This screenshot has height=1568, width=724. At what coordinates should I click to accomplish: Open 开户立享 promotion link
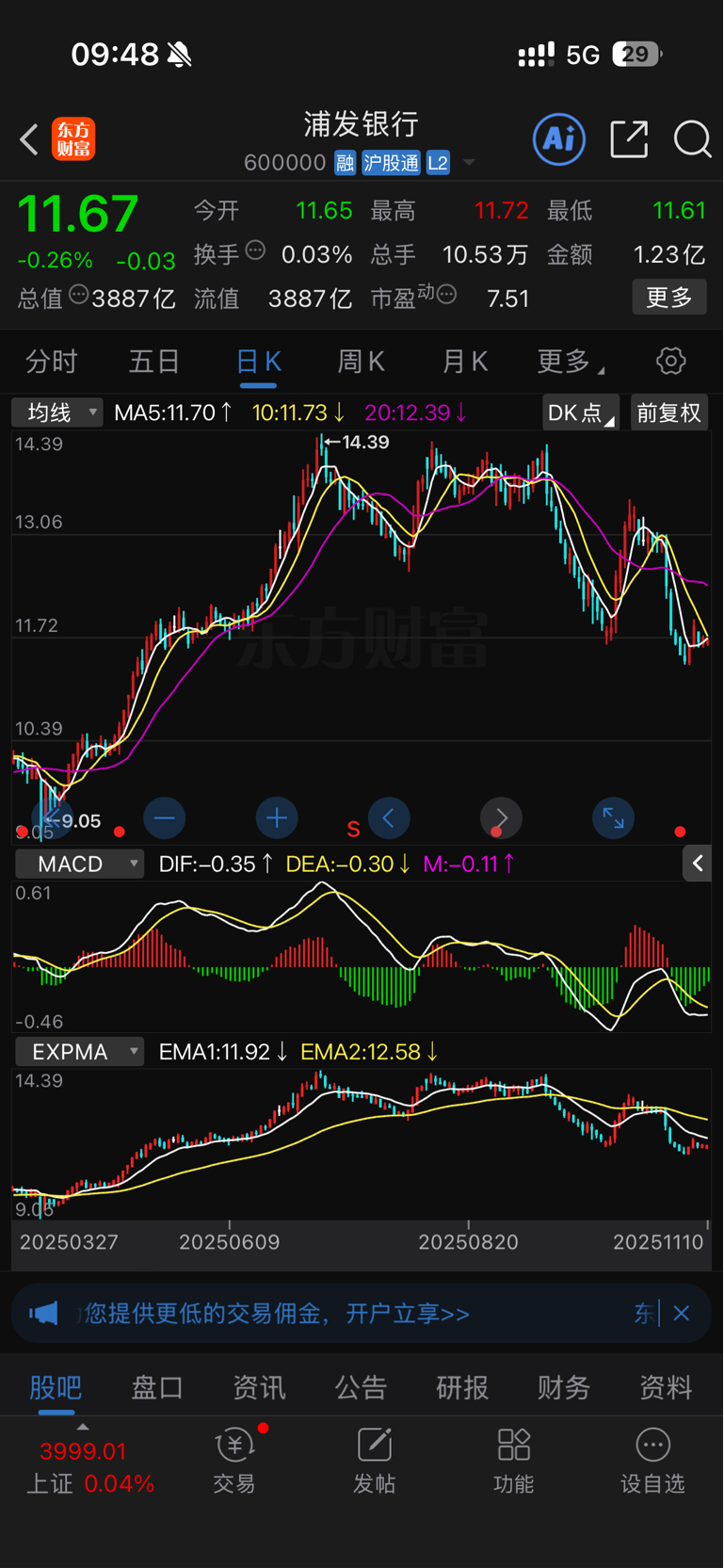click(x=408, y=1313)
